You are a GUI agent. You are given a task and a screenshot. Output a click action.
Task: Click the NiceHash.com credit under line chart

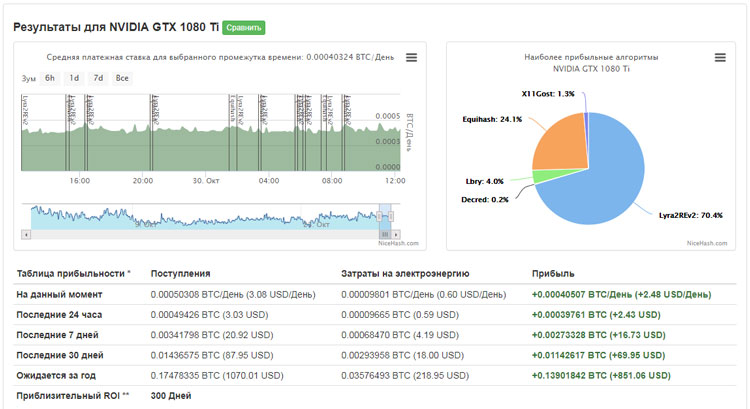click(398, 243)
